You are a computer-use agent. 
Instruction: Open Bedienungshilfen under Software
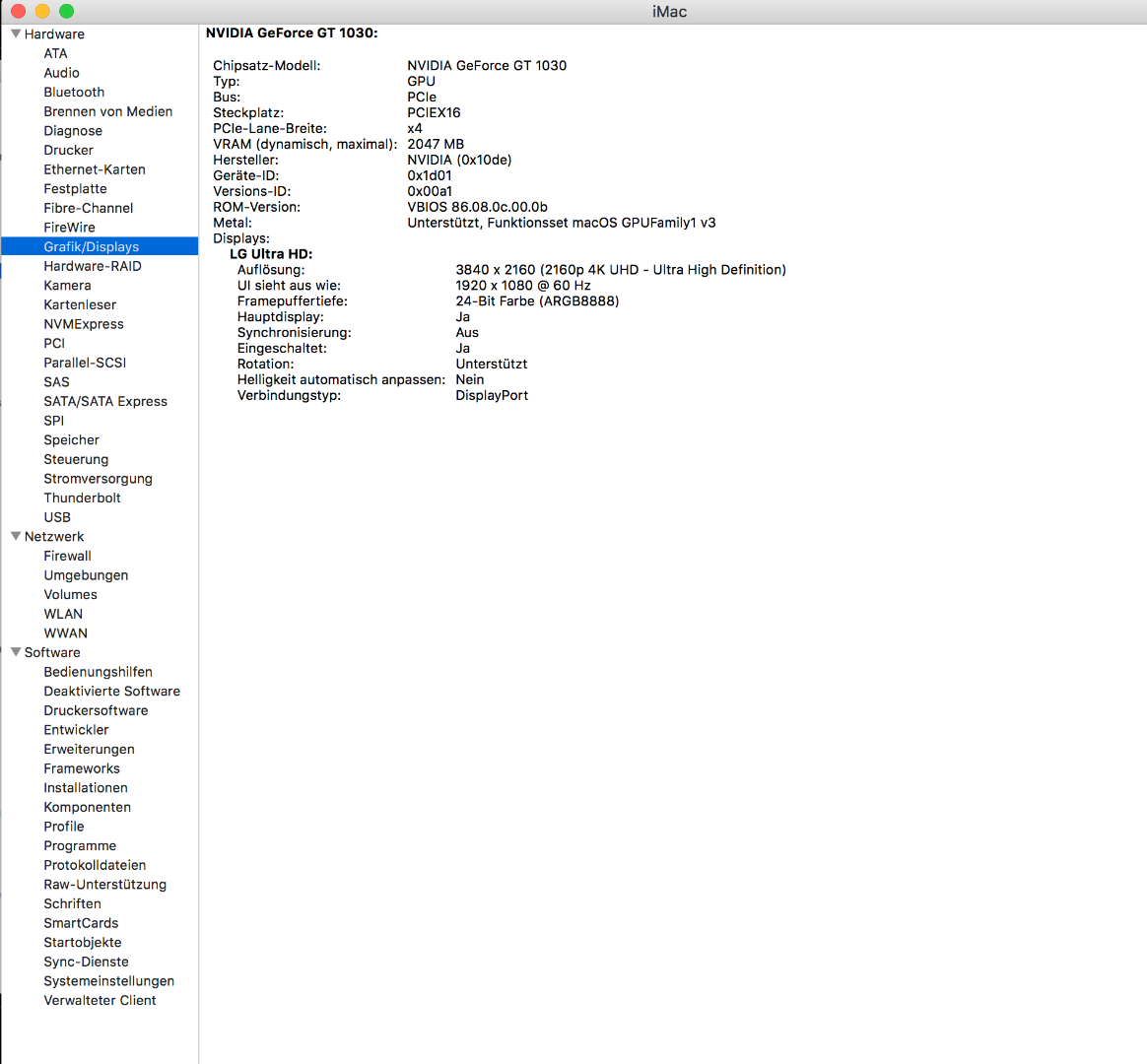pos(98,672)
